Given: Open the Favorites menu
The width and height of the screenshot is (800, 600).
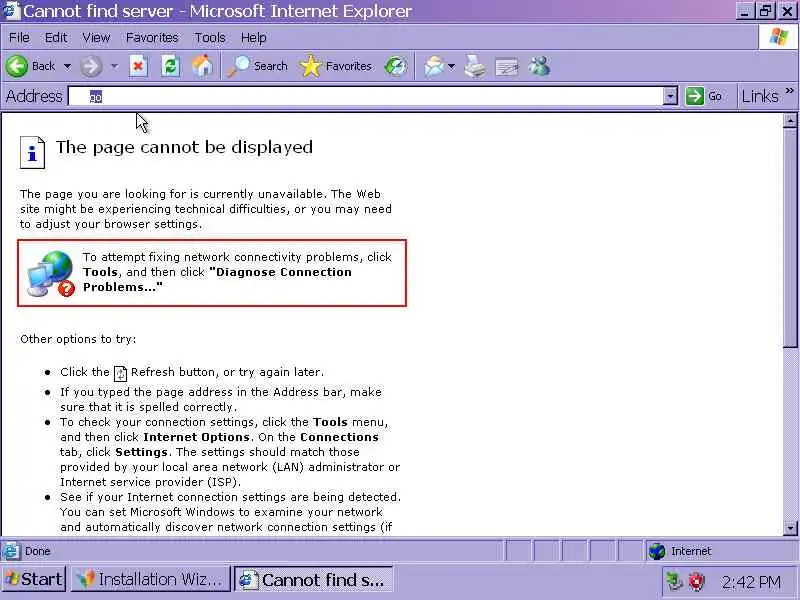Looking at the screenshot, I should pos(152,38).
